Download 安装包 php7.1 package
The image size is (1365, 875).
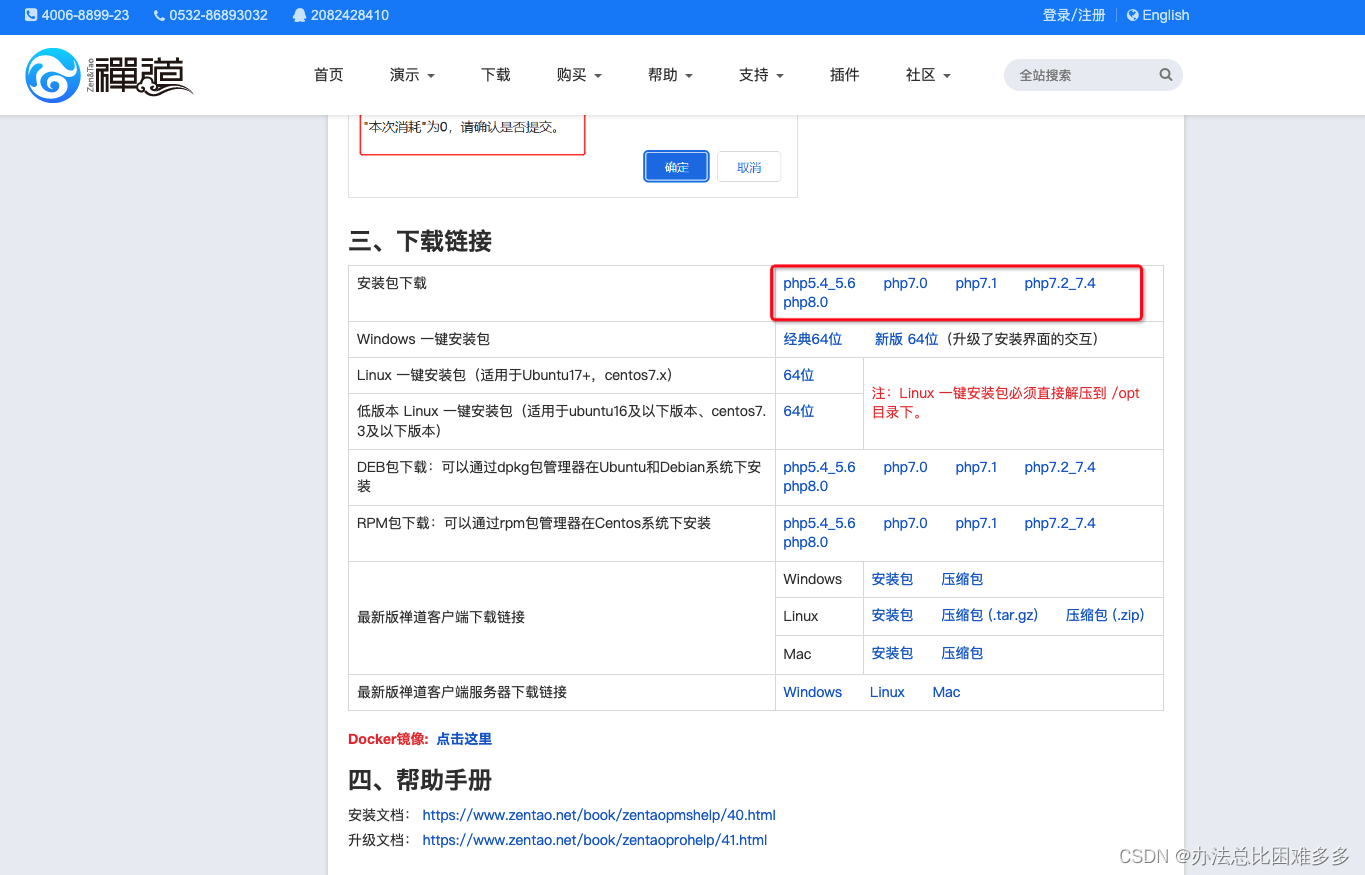(976, 283)
